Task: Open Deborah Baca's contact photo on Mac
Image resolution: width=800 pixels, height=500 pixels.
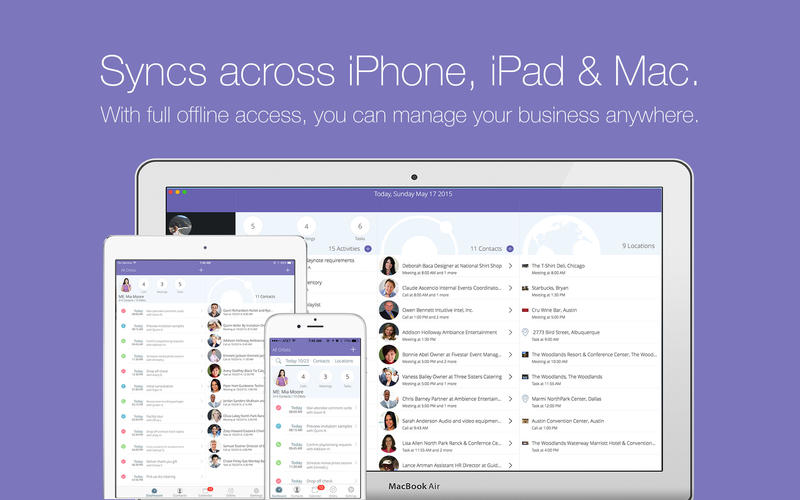Action: click(388, 266)
